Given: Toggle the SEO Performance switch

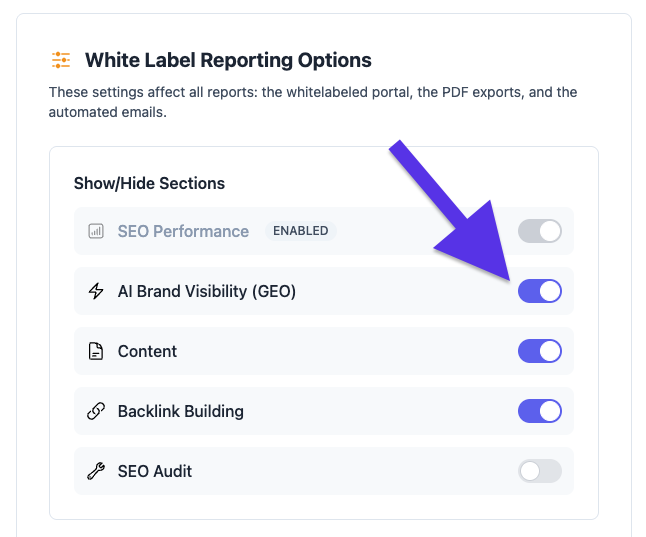Looking at the screenshot, I should coord(540,231).
